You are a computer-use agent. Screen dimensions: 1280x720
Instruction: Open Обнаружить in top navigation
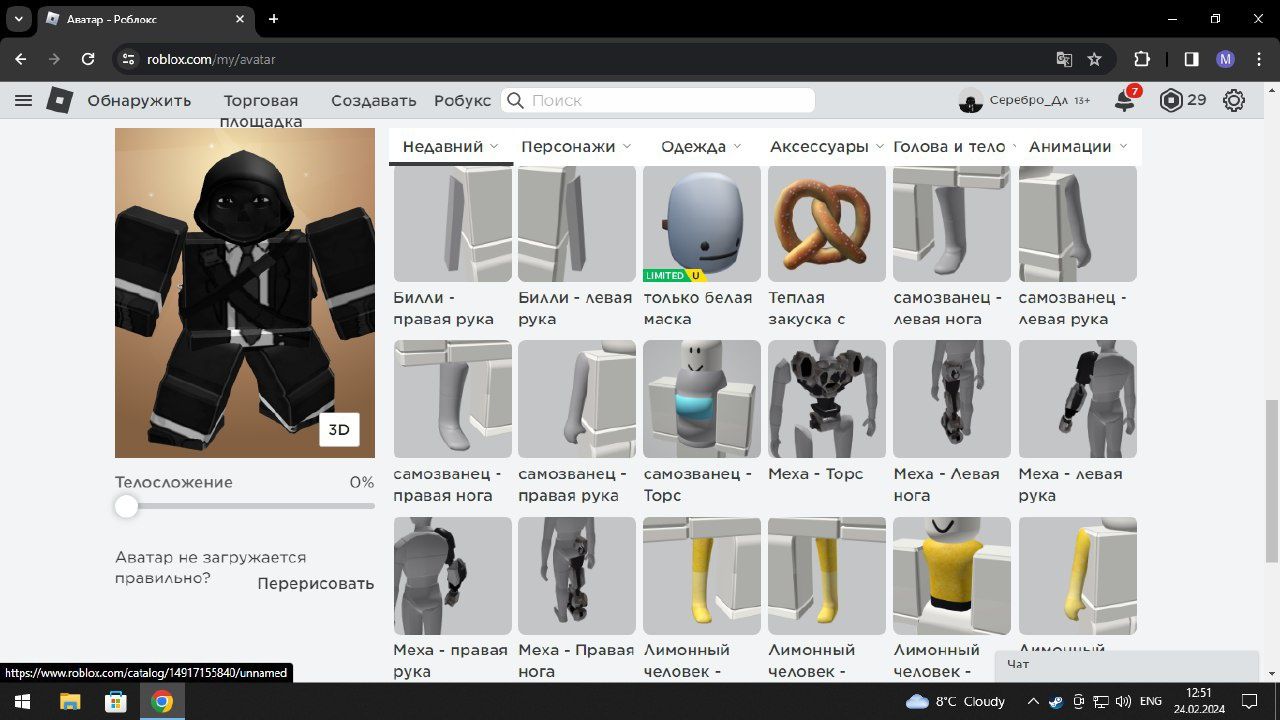point(139,100)
